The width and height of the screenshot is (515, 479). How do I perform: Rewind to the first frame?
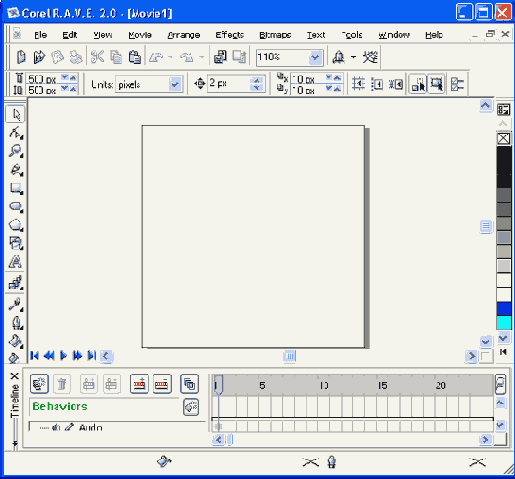pyautogui.click(x=34, y=356)
